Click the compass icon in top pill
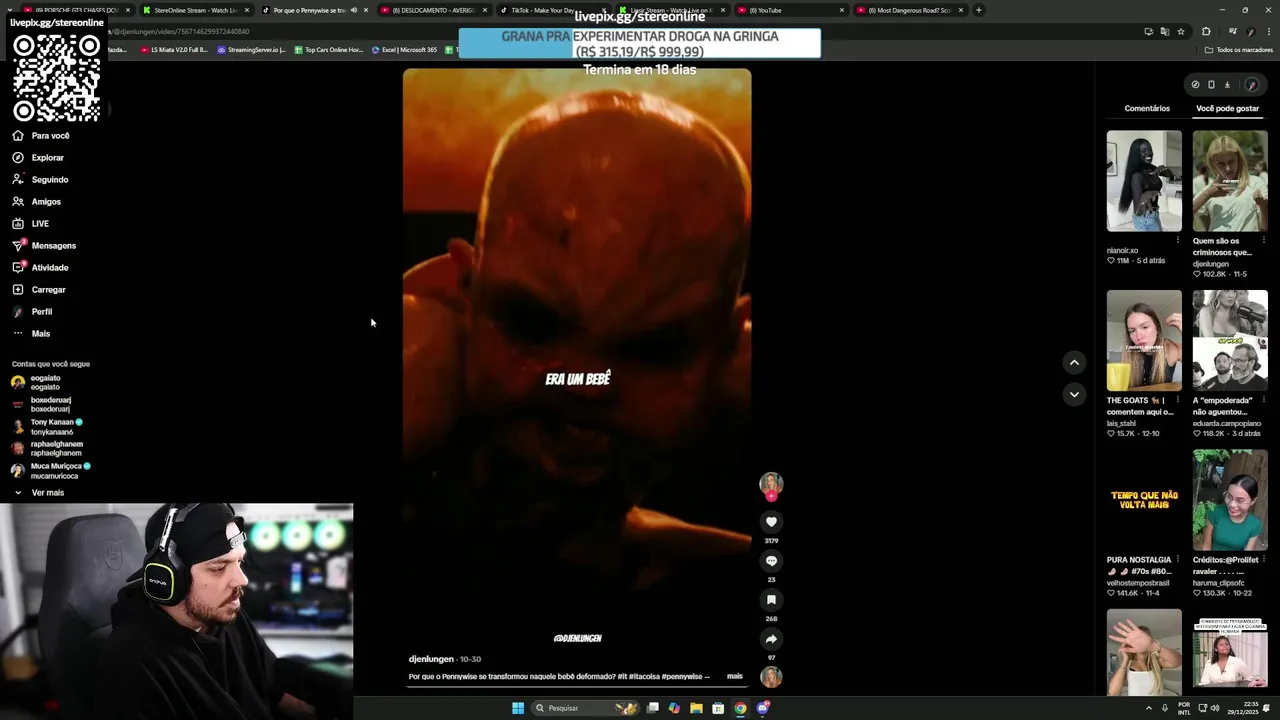The height and width of the screenshot is (720, 1280). (1195, 85)
